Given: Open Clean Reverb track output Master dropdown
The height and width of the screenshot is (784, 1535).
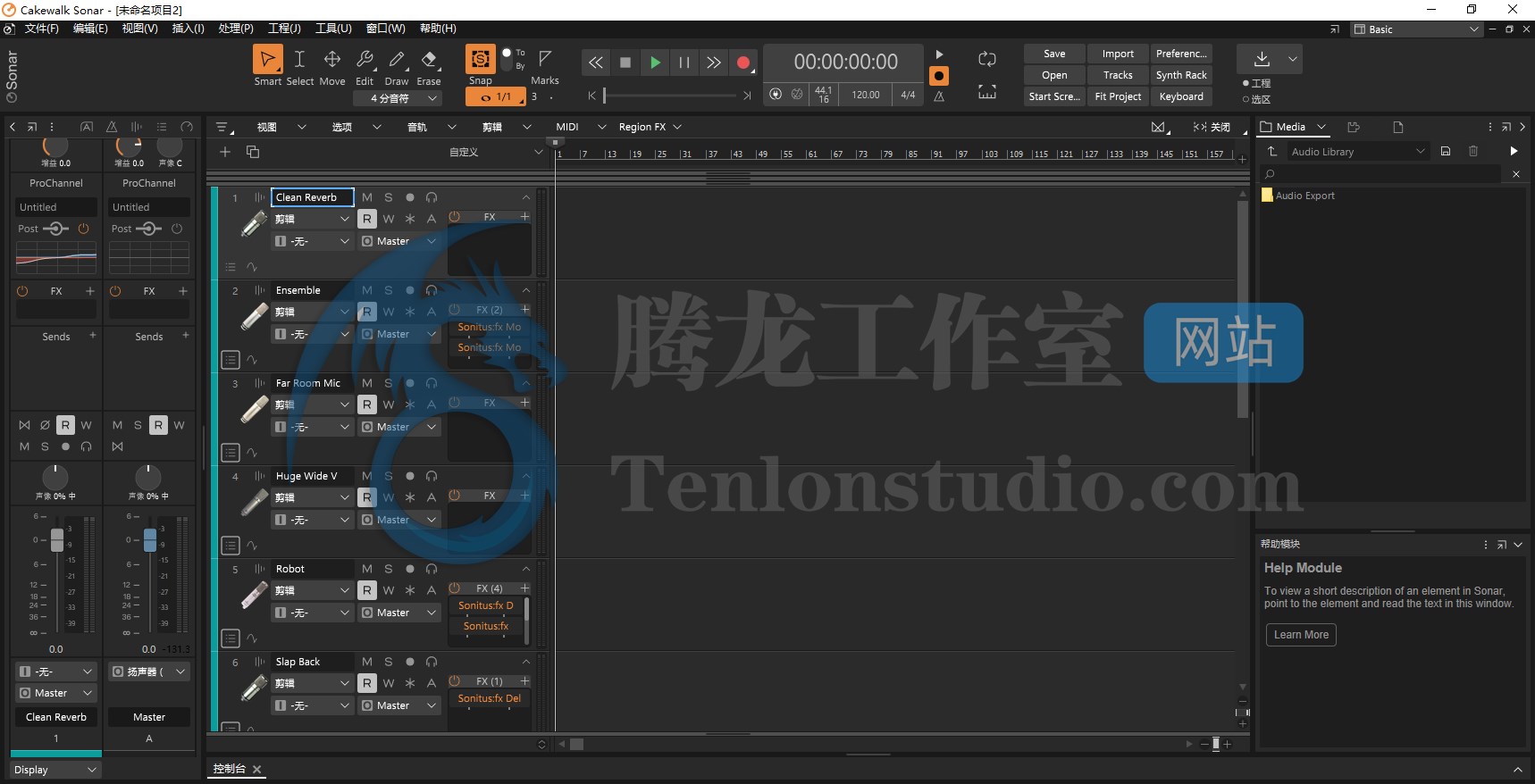Looking at the screenshot, I should point(399,241).
